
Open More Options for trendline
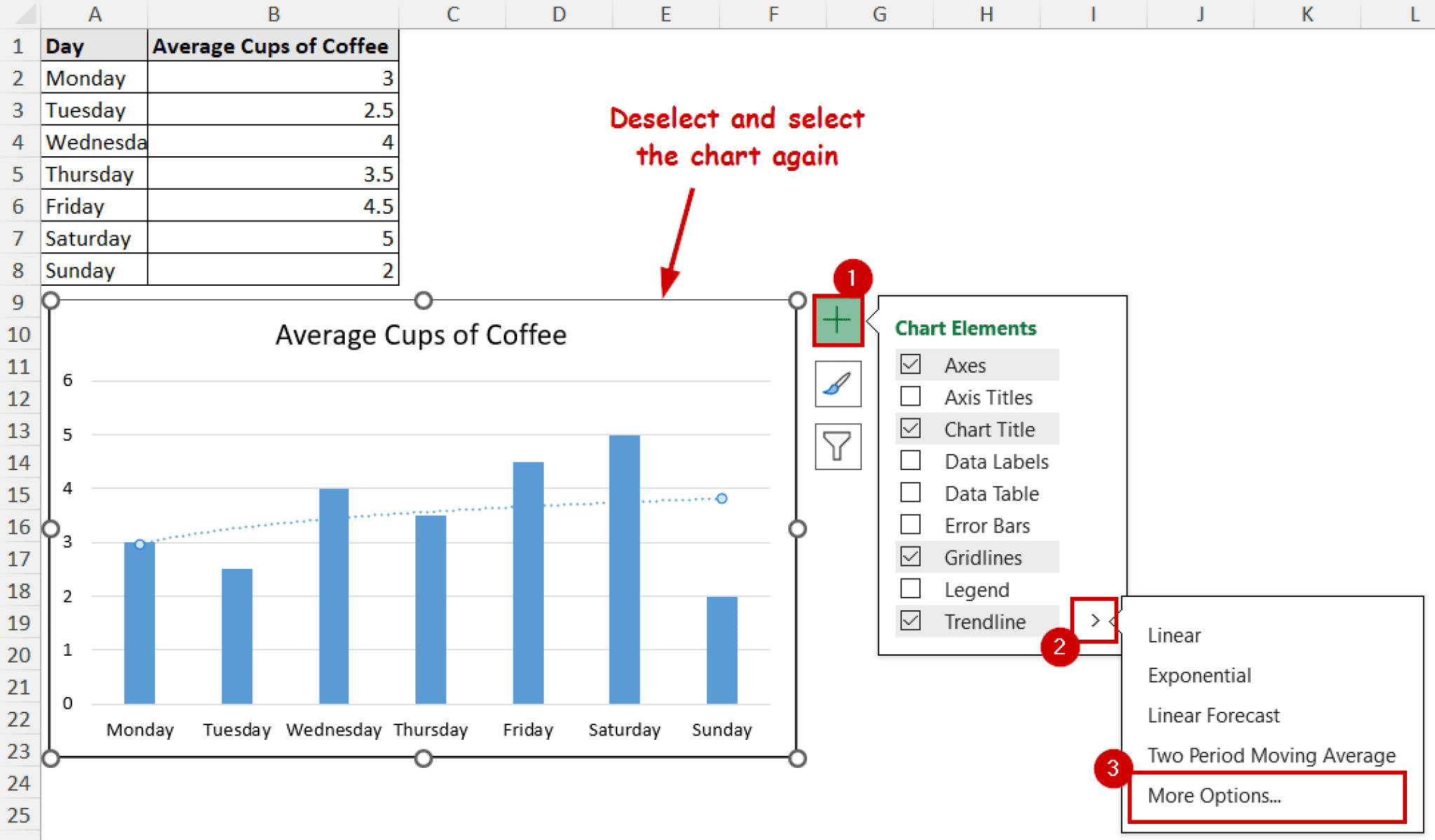pos(1214,796)
